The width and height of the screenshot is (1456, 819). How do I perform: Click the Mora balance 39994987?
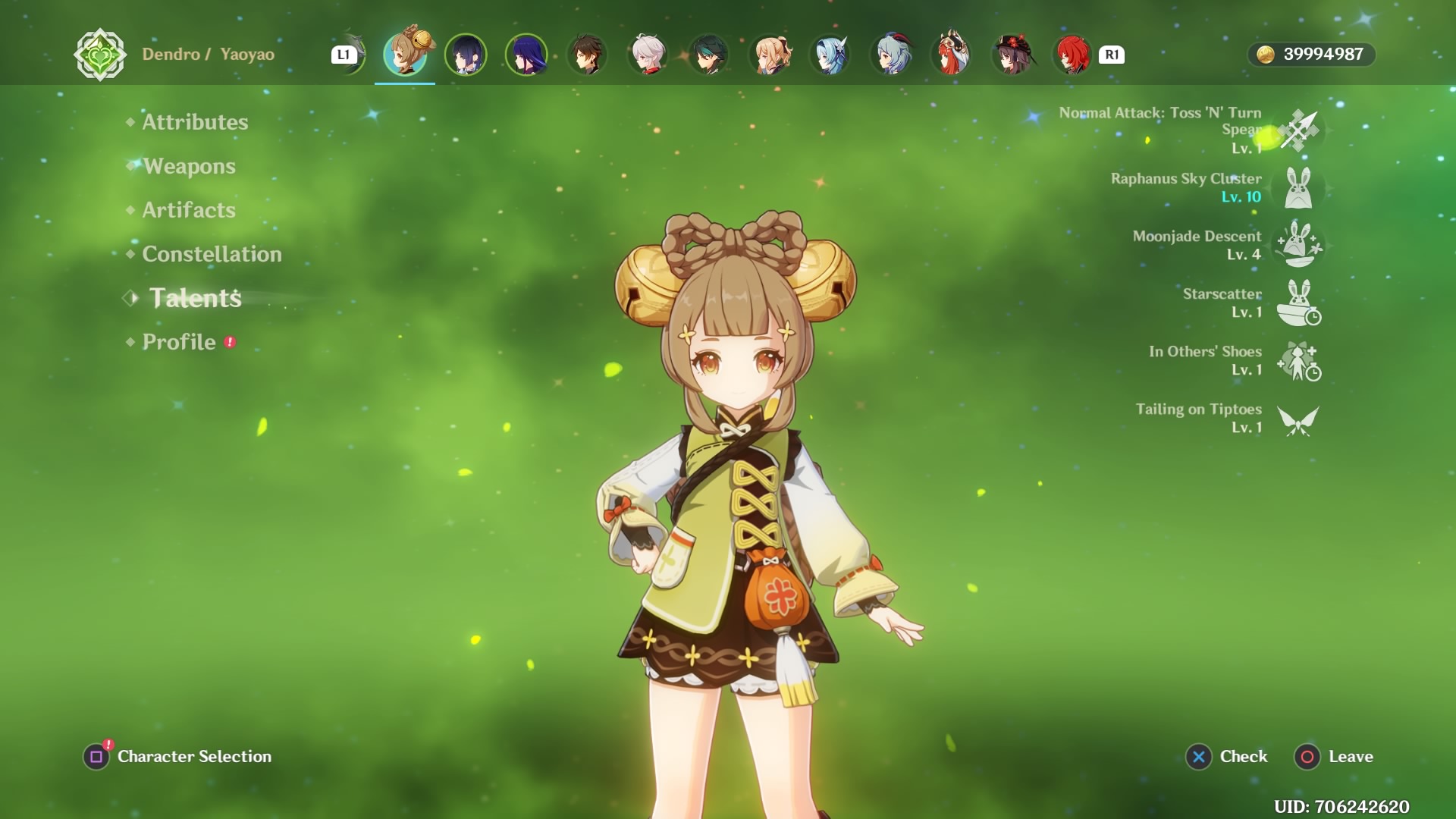pos(1323,55)
